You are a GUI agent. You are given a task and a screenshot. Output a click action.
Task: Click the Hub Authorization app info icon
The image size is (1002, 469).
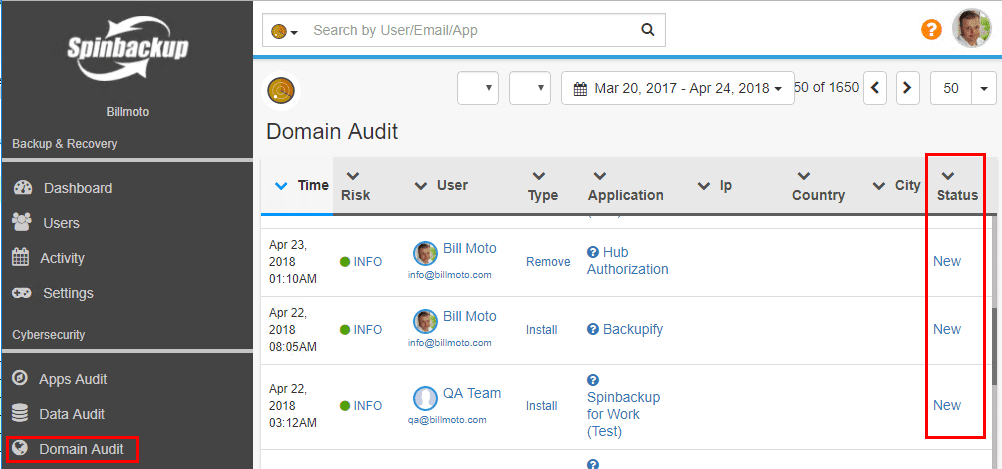593,252
